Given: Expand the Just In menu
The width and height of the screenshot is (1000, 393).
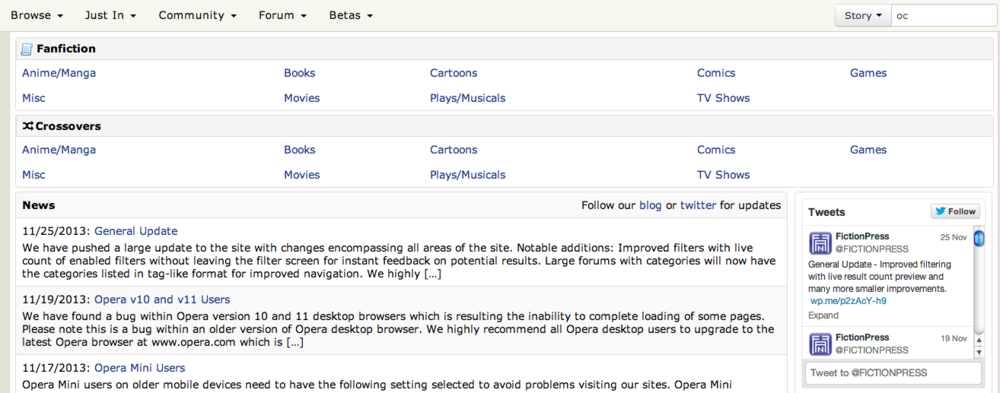Looking at the screenshot, I should pyautogui.click(x=110, y=15).
